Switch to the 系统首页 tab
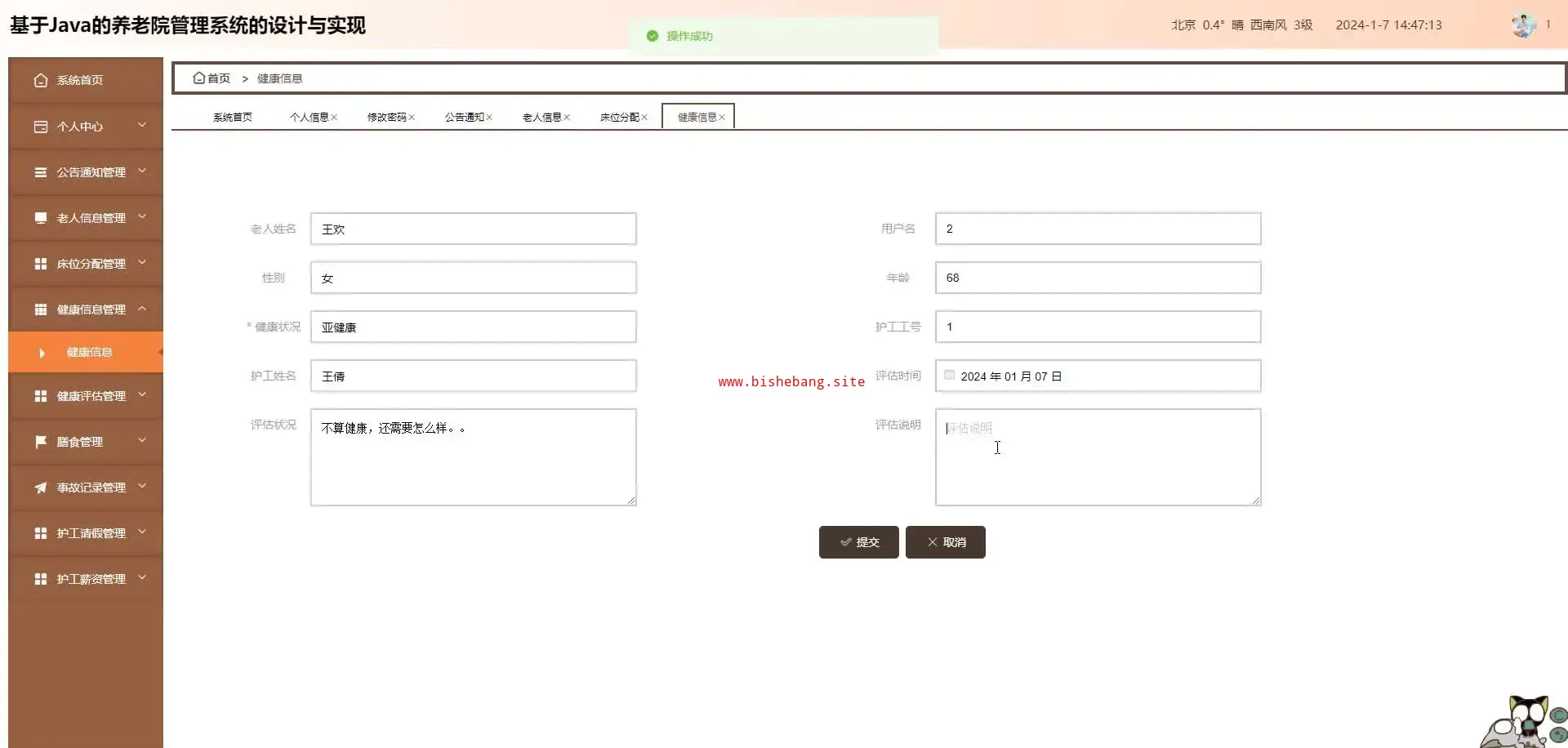The image size is (1568, 748). tap(233, 118)
